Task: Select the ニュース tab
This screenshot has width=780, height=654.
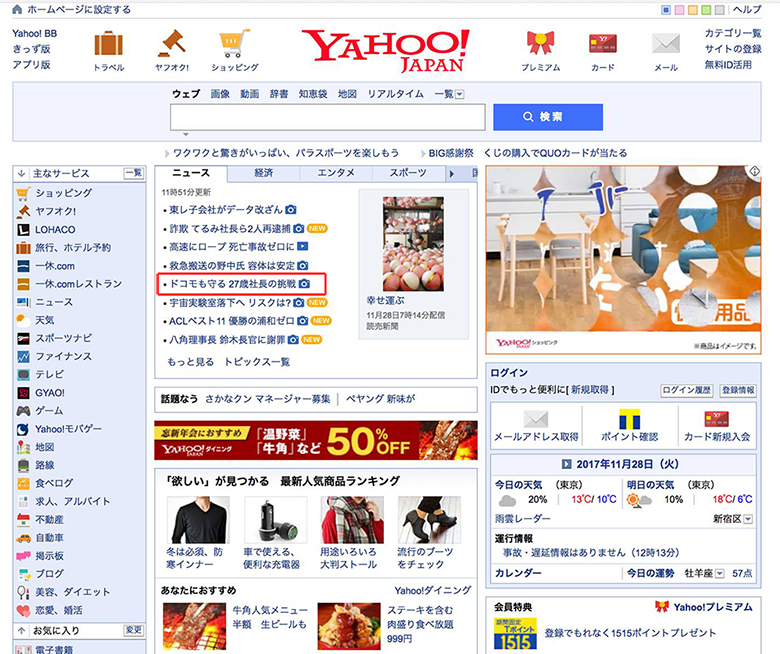Action: click(191, 173)
